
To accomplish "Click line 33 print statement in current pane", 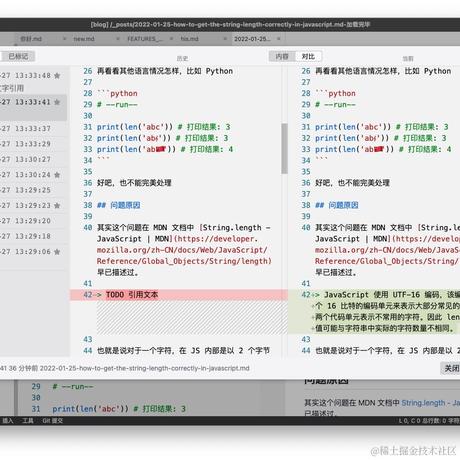I will coord(383,149).
